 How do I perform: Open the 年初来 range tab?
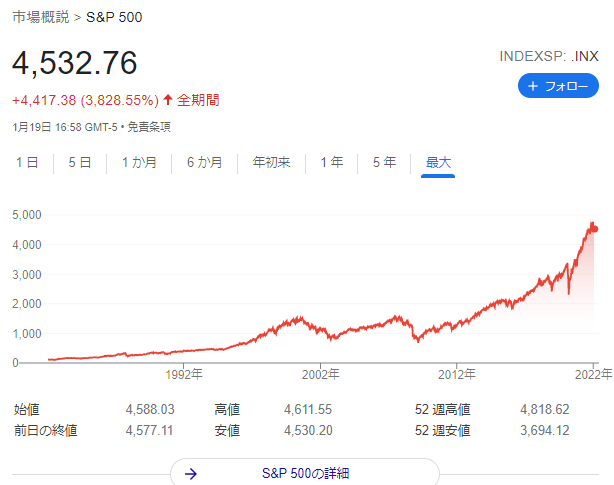click(x=271, y=162)
